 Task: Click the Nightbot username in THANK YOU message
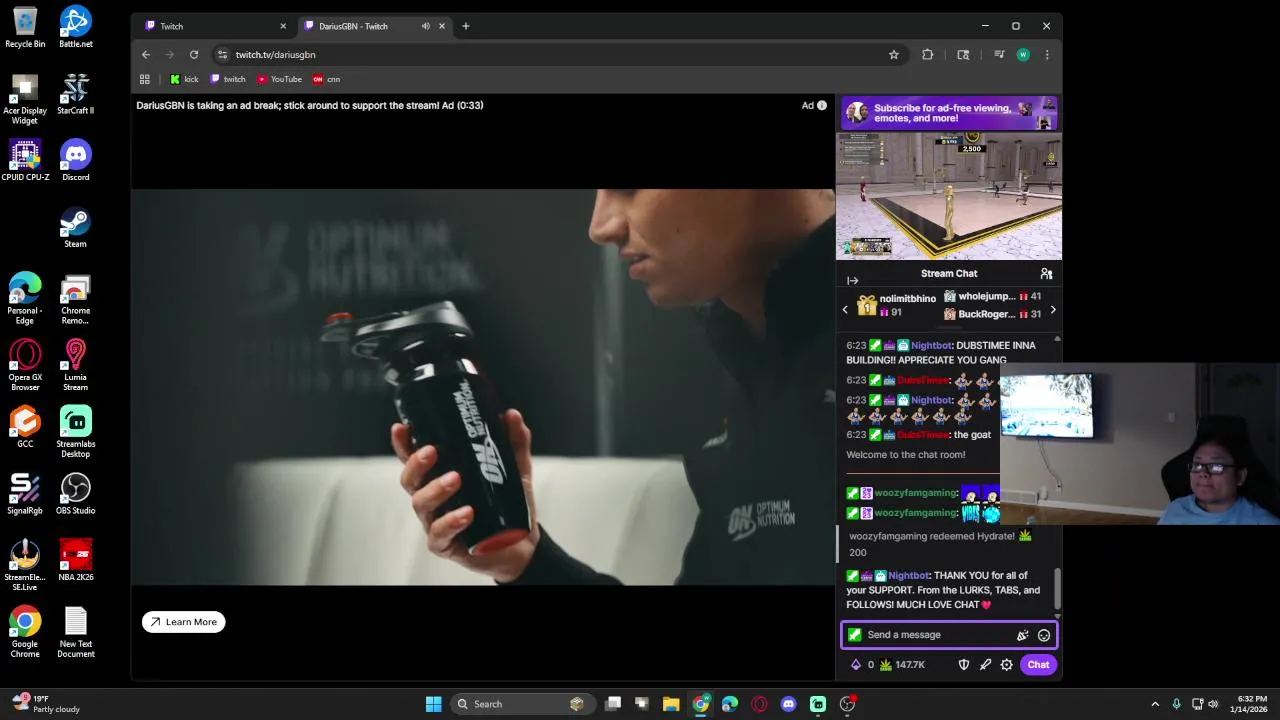click(908, 576)
